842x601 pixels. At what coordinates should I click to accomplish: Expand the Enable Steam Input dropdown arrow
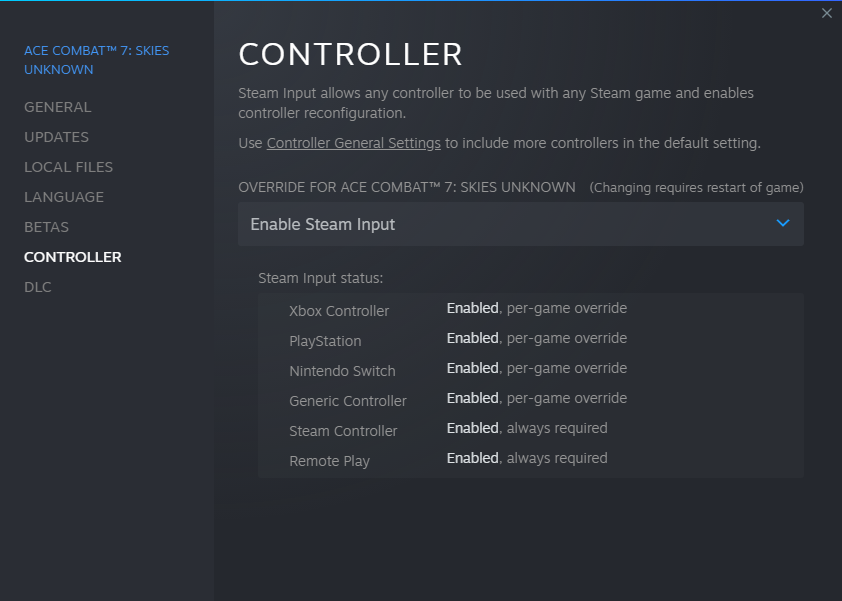[783, 223]
